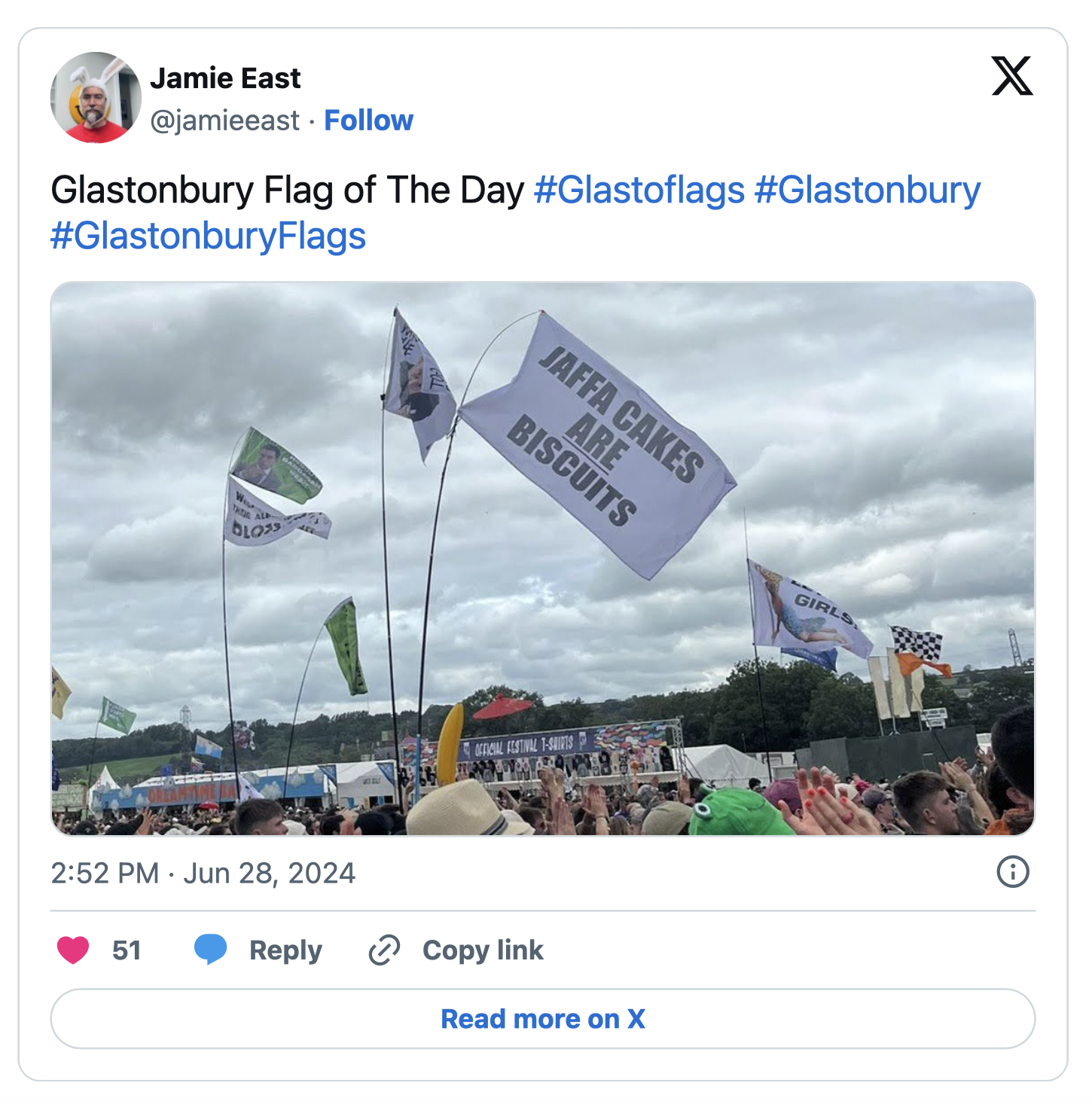This screenshot has width=1092, height=1104.
Task: Click the checkered flag in the photo
Action: (x=917, y=642)
